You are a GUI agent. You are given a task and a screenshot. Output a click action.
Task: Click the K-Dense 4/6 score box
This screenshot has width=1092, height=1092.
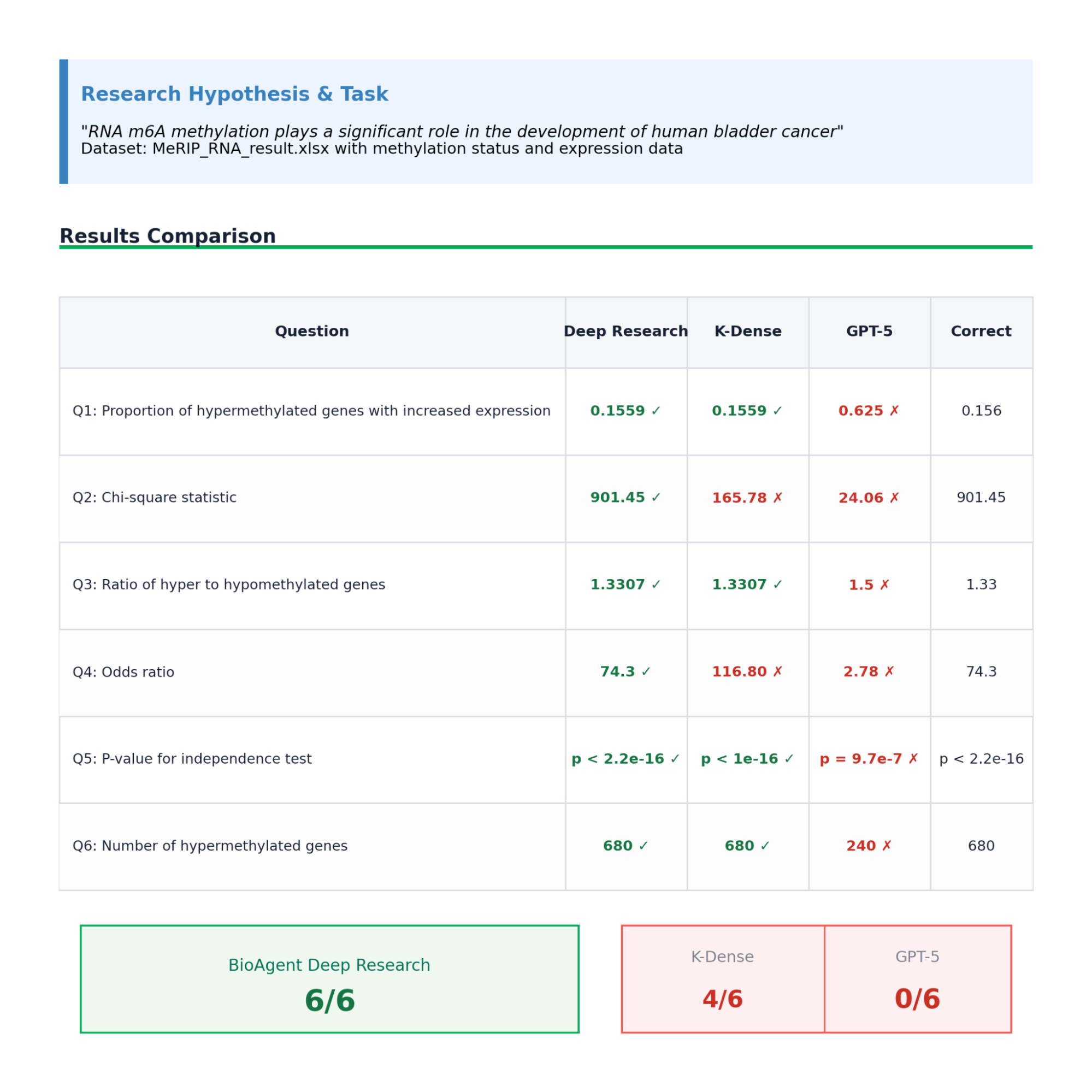[722, 979]
